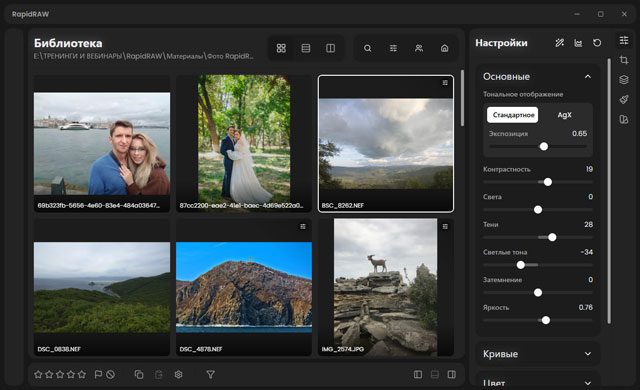
Task: Show the histogram chart icon
Action: tap(578, 42)
